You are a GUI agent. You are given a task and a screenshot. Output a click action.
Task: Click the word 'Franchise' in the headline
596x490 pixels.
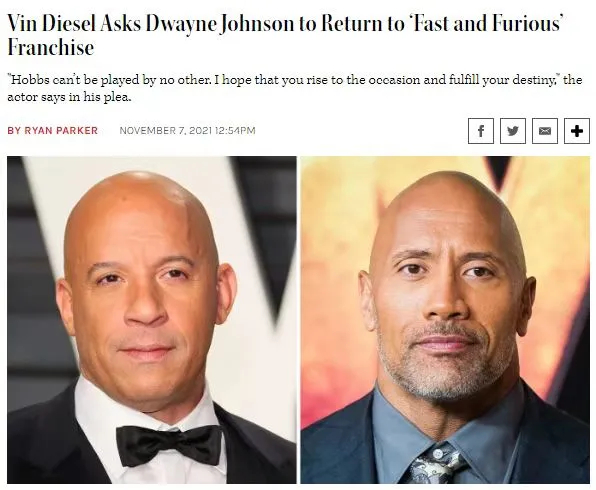(x=51, y=48)
